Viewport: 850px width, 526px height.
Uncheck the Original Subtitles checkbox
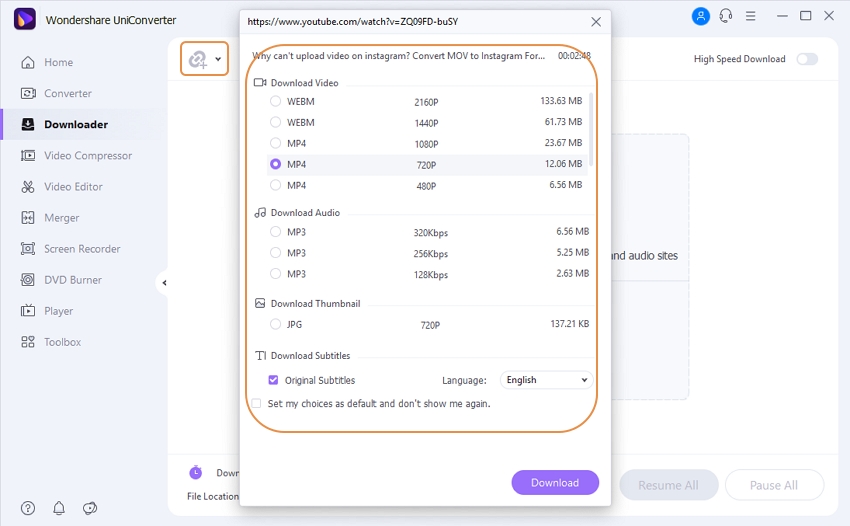coord(274,380)
